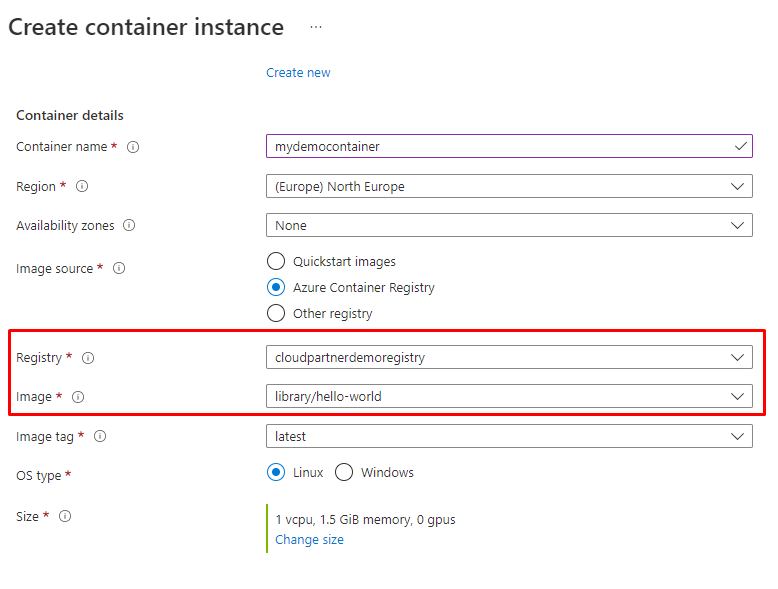Select Azure Container Registry option
Image resolution: width=778 pixels, height=589 pixels.
tap(276, 287)
